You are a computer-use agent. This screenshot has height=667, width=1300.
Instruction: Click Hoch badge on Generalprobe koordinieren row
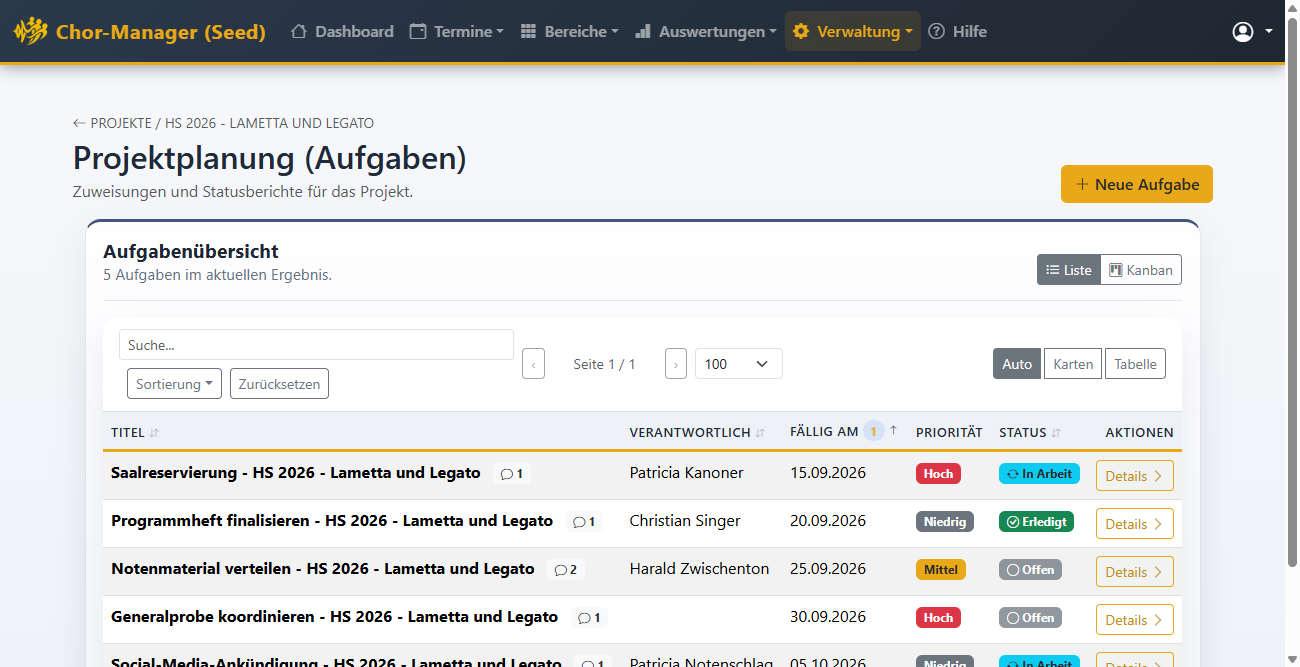click(x=938, y=618)
